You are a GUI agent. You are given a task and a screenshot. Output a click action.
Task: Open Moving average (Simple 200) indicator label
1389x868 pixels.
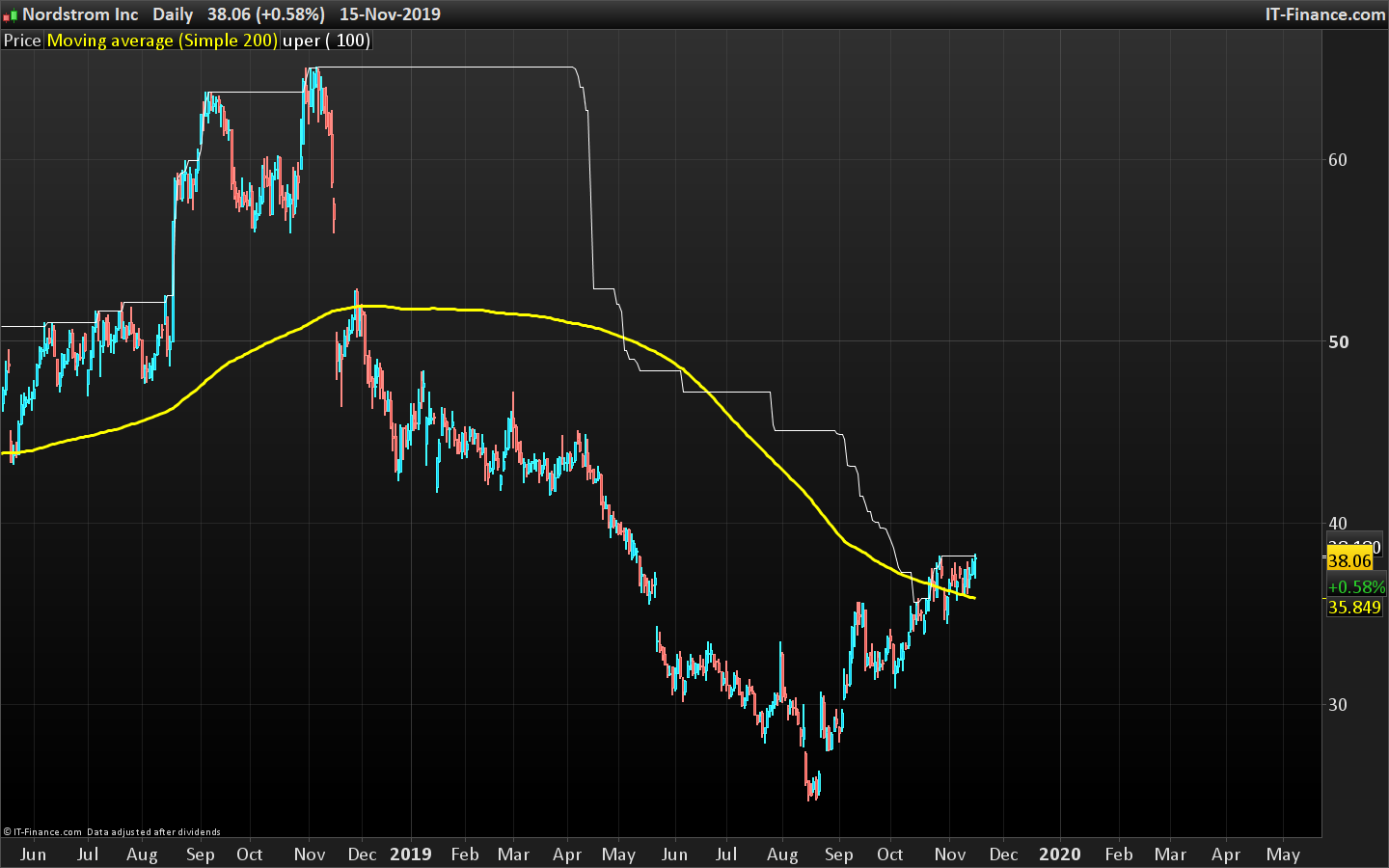pyautogui.click(x=162, y=41)
